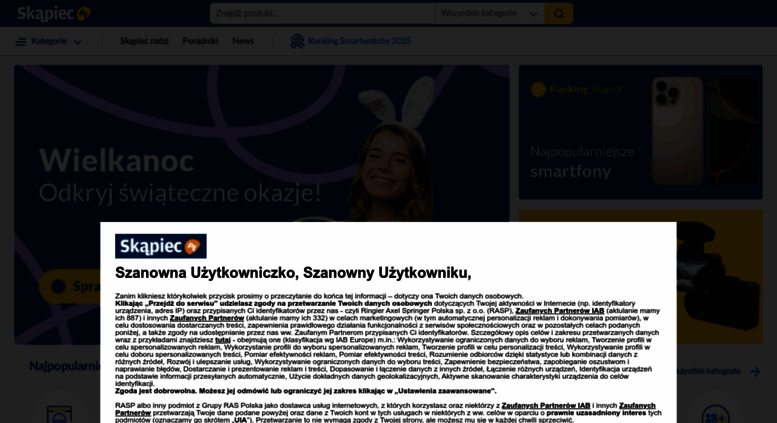
Task: Click the 18+ category icon
Action: coord(715,415)
